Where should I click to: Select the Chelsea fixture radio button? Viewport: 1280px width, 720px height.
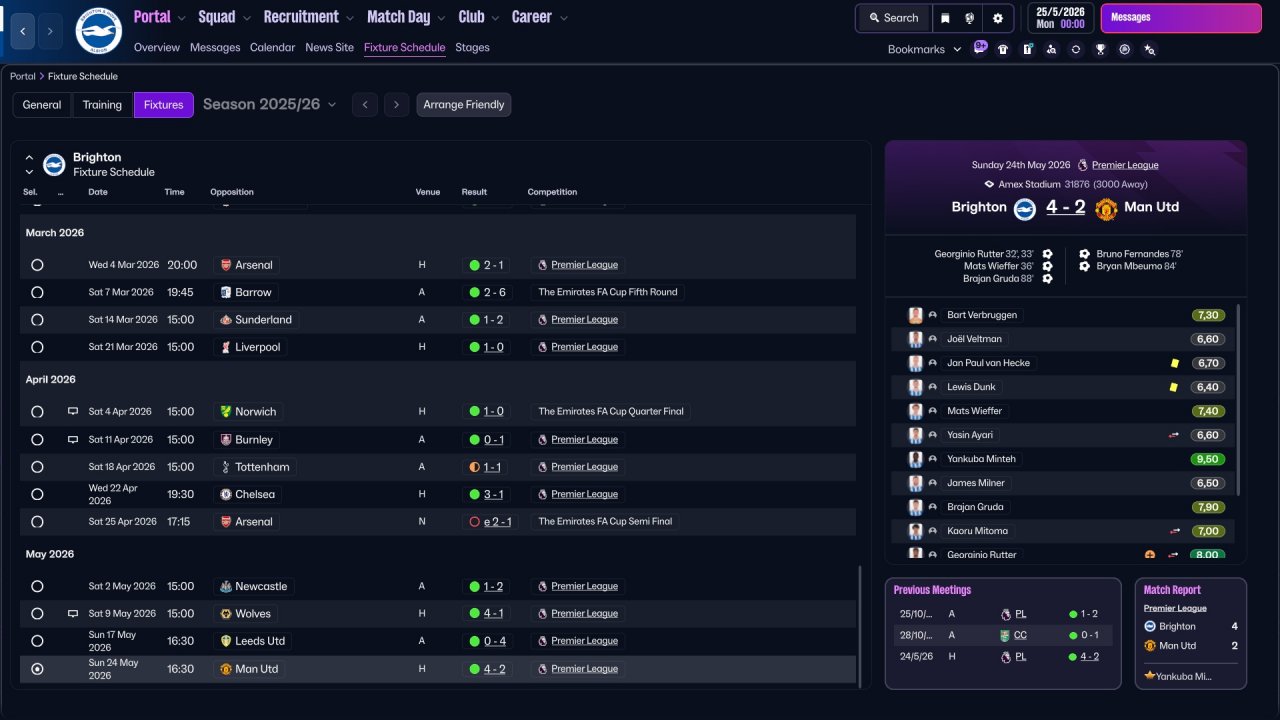point(37,494)
